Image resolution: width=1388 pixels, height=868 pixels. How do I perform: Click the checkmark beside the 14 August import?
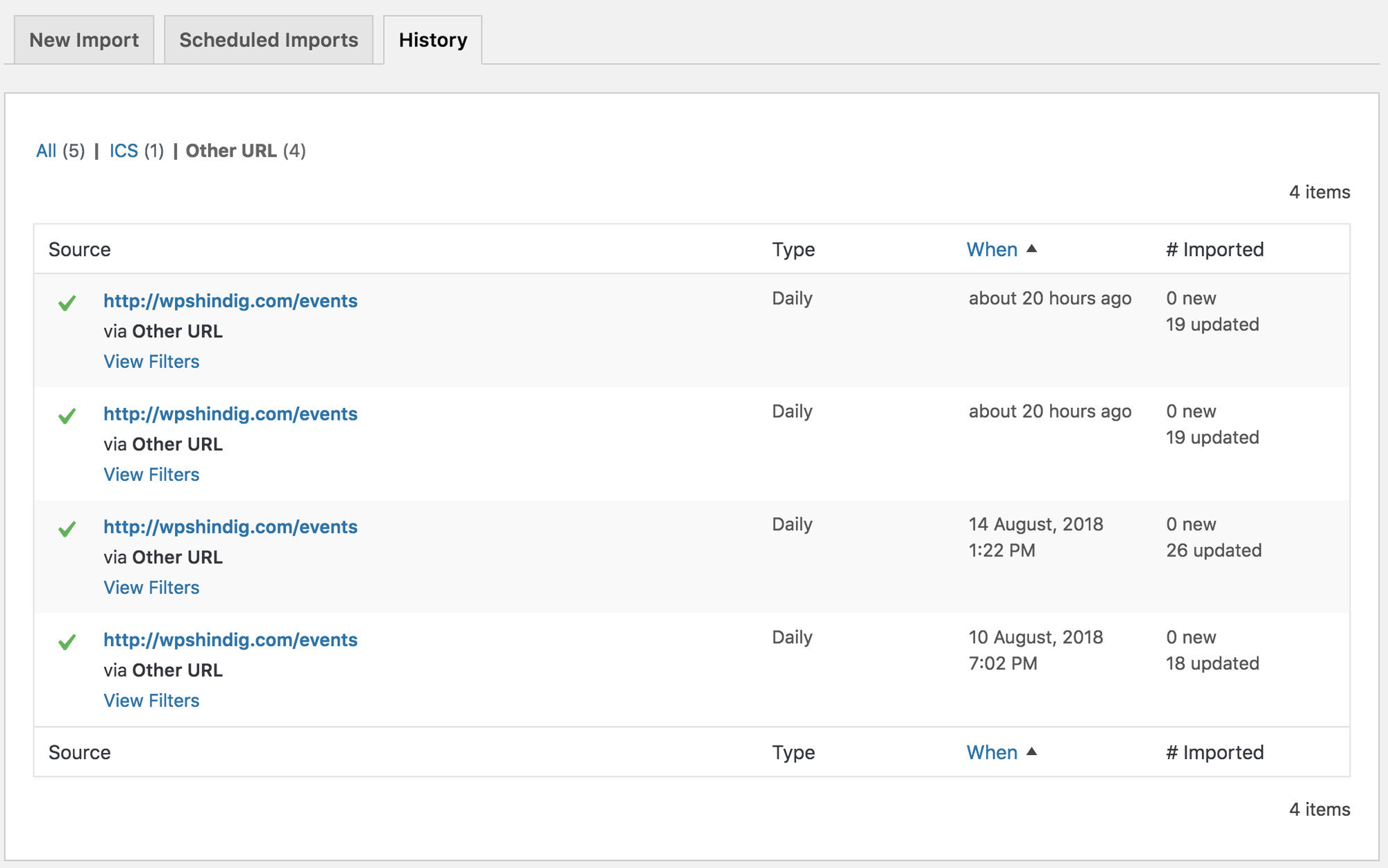point(66,529)
